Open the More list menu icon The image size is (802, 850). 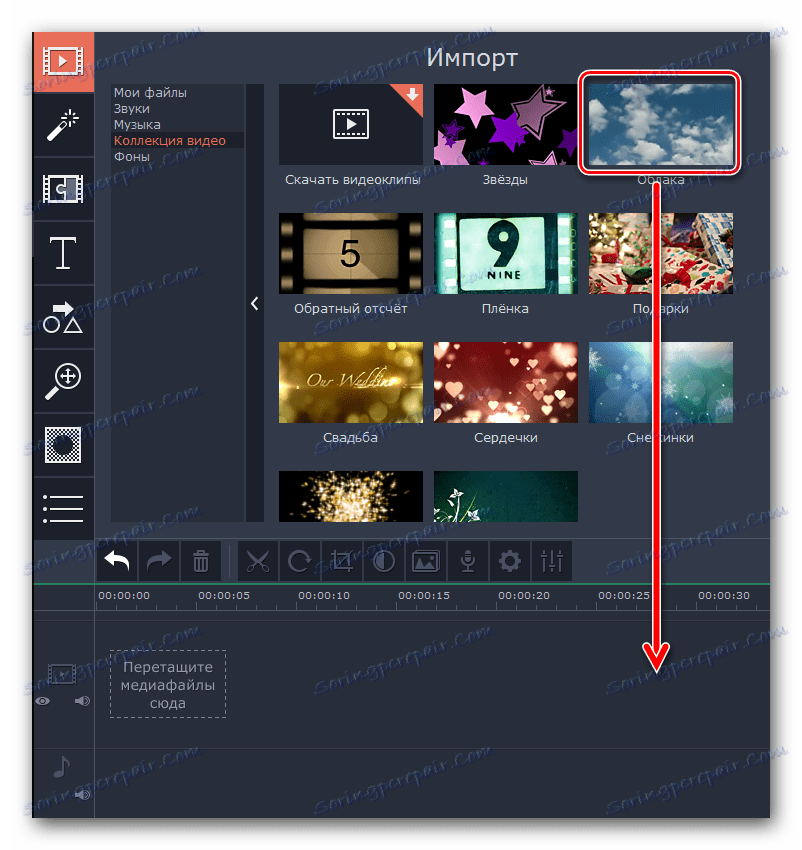click(63, 508)
